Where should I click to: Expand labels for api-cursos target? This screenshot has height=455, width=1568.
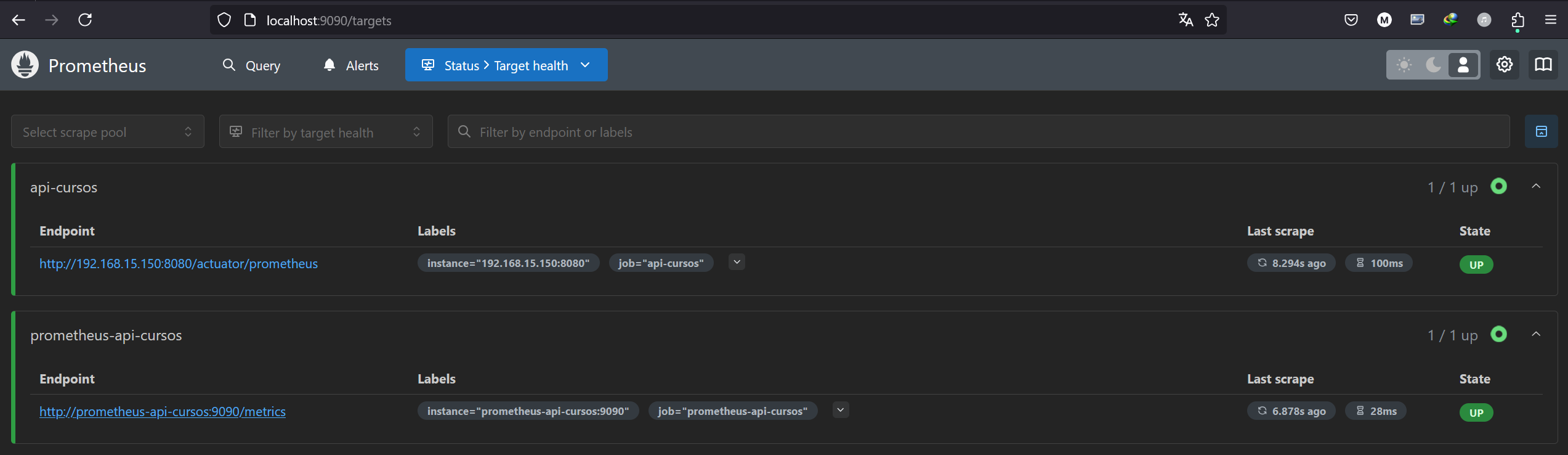737,262
